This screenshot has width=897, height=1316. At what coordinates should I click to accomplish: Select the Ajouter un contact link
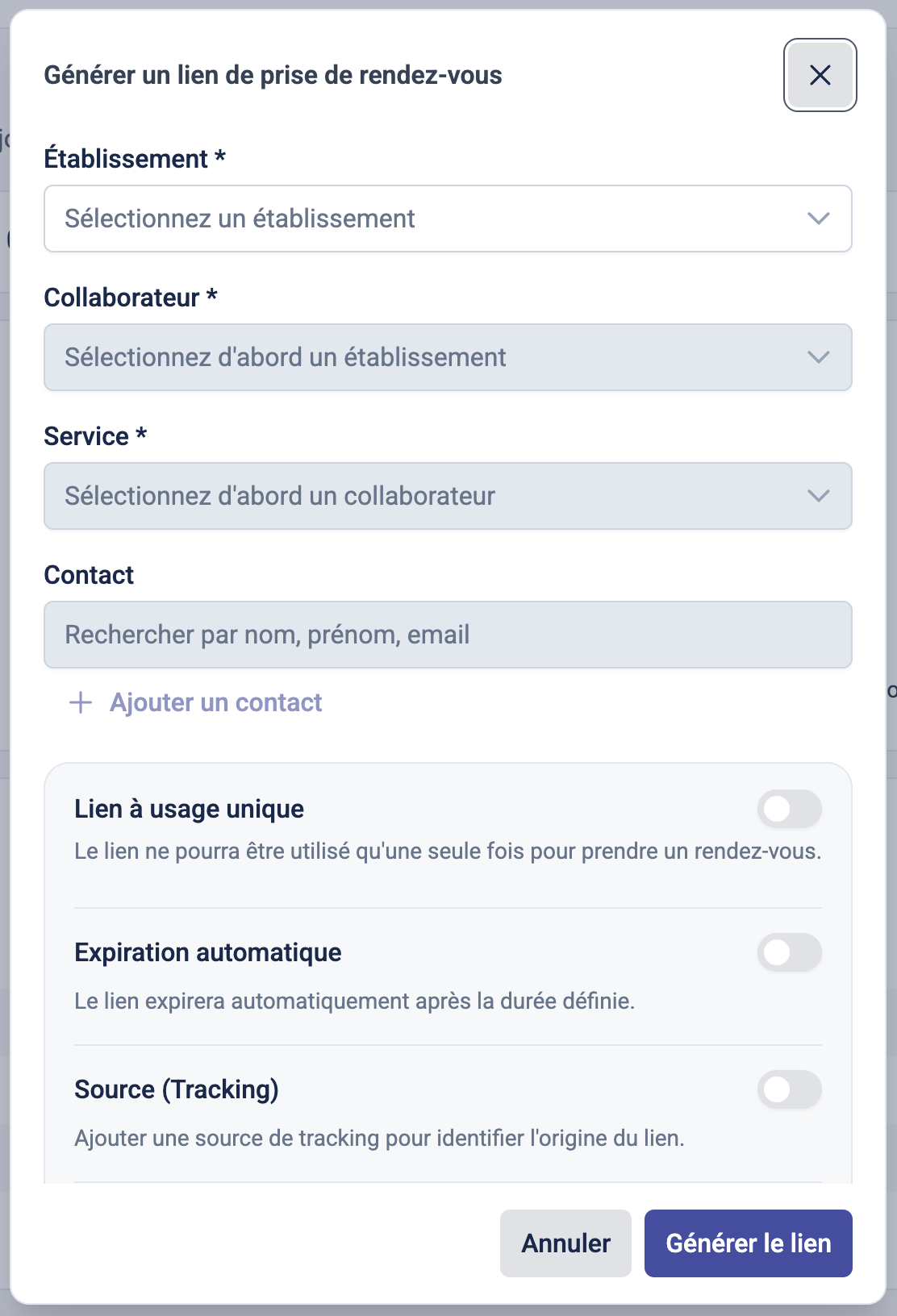(x=215, y=702)
